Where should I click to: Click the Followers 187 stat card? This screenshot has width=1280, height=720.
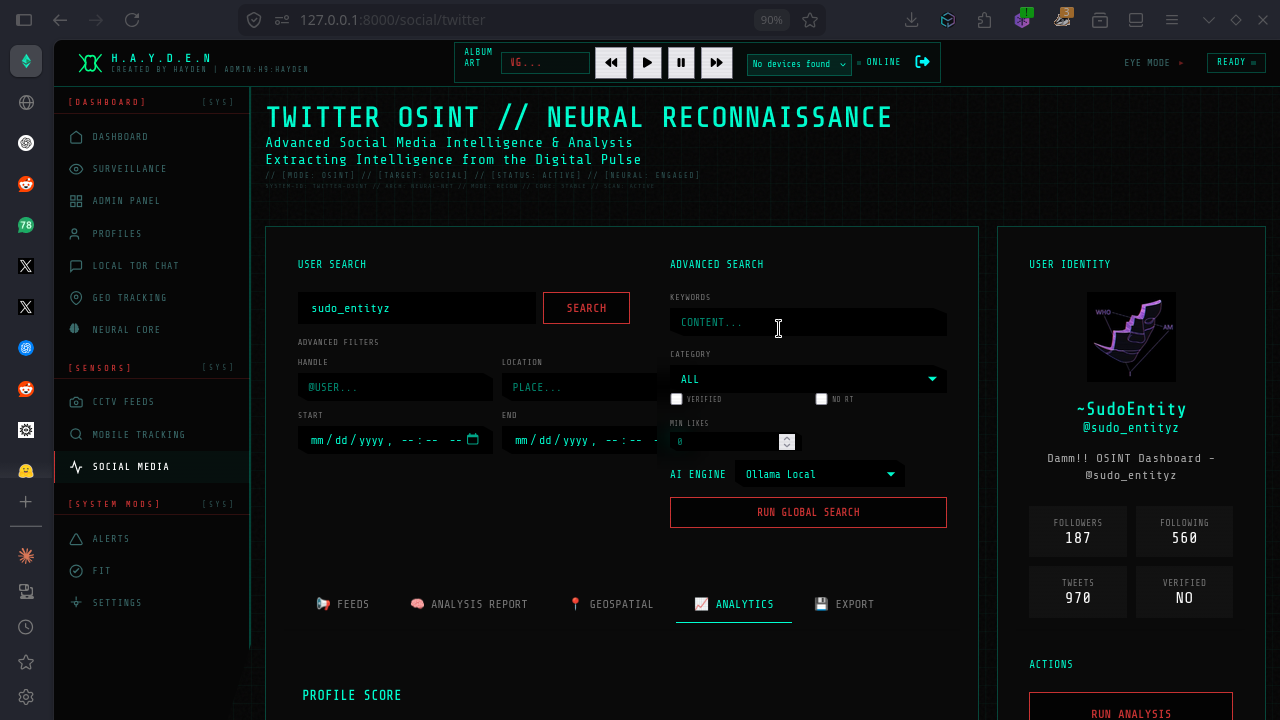(x=1078, y=531)
